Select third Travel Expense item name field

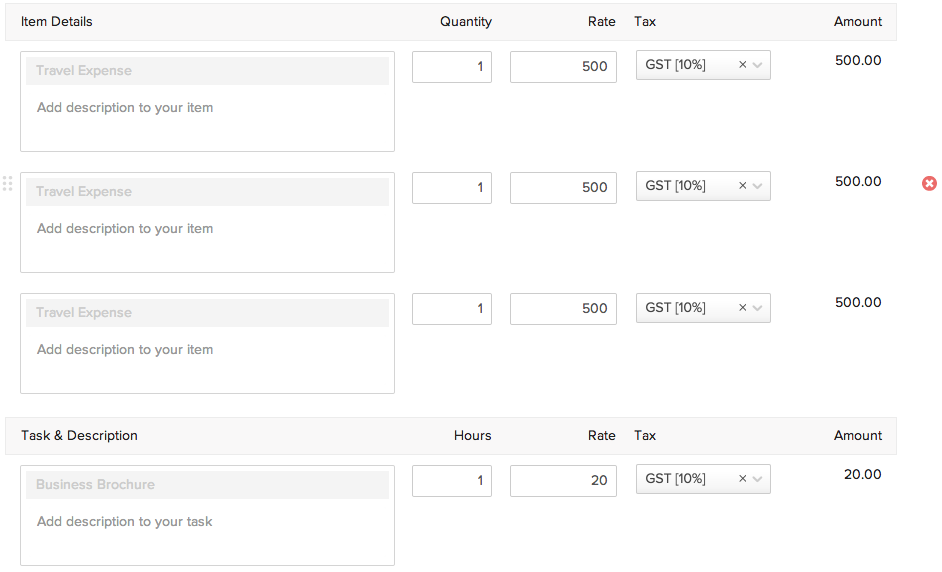[x=207, y=313]
